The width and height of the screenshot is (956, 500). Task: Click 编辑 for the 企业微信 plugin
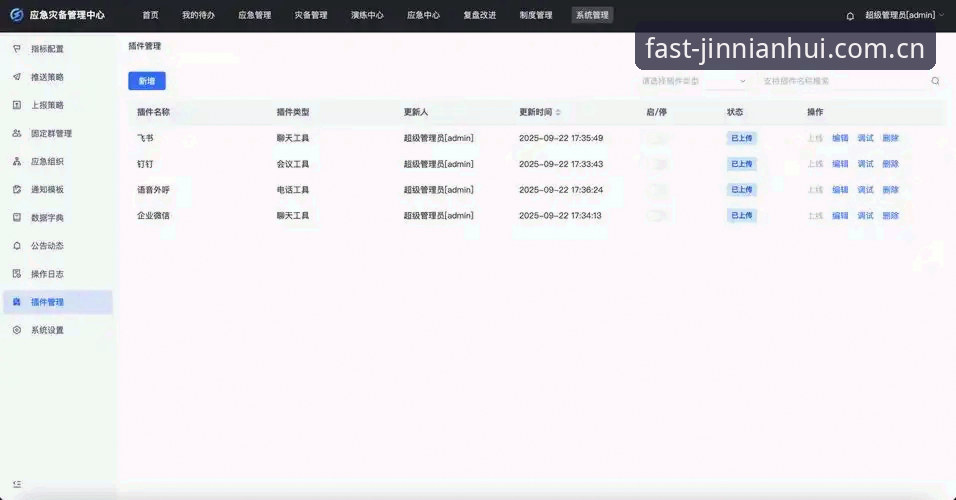840,215
